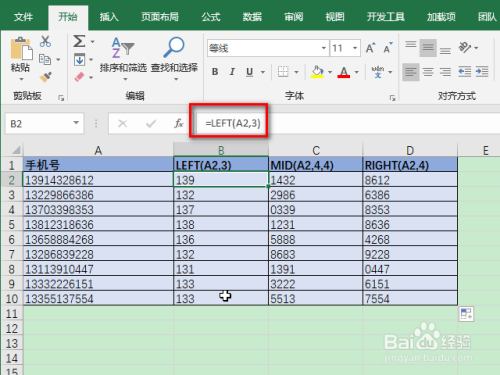The image size is (500, 375).
Task: Set middle vertical alignment
Action: point(428,48)
